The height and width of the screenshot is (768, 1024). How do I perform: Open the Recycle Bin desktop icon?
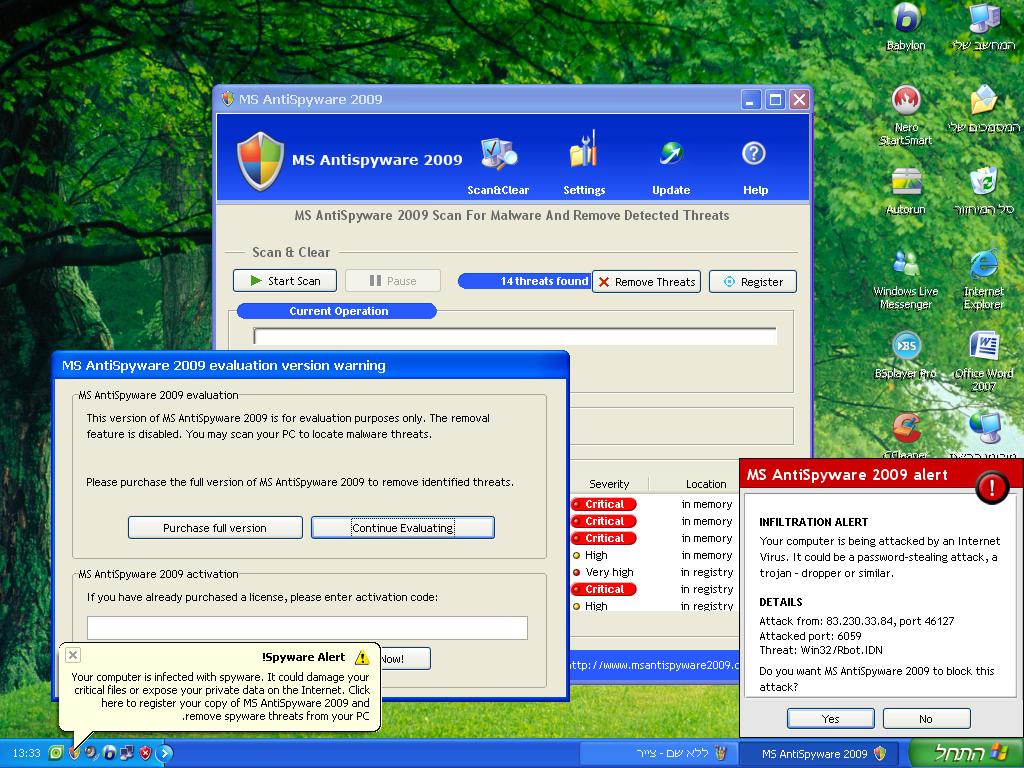(x=984, y=191)
